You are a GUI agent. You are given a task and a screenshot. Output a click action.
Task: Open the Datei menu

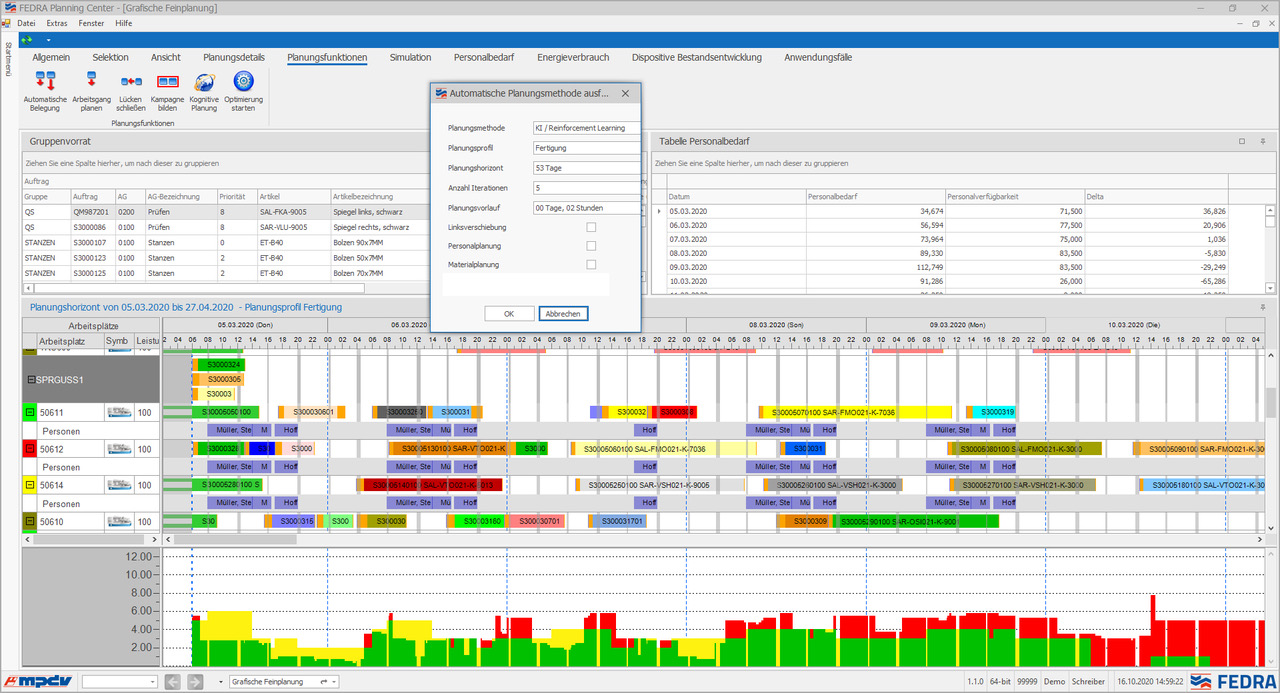pos(27,23)
